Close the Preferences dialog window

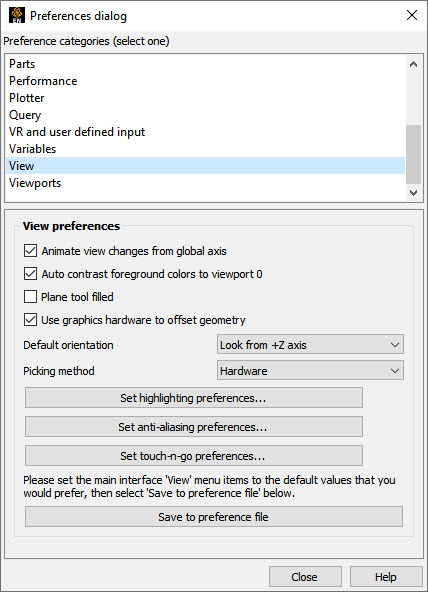coord(412,15)
